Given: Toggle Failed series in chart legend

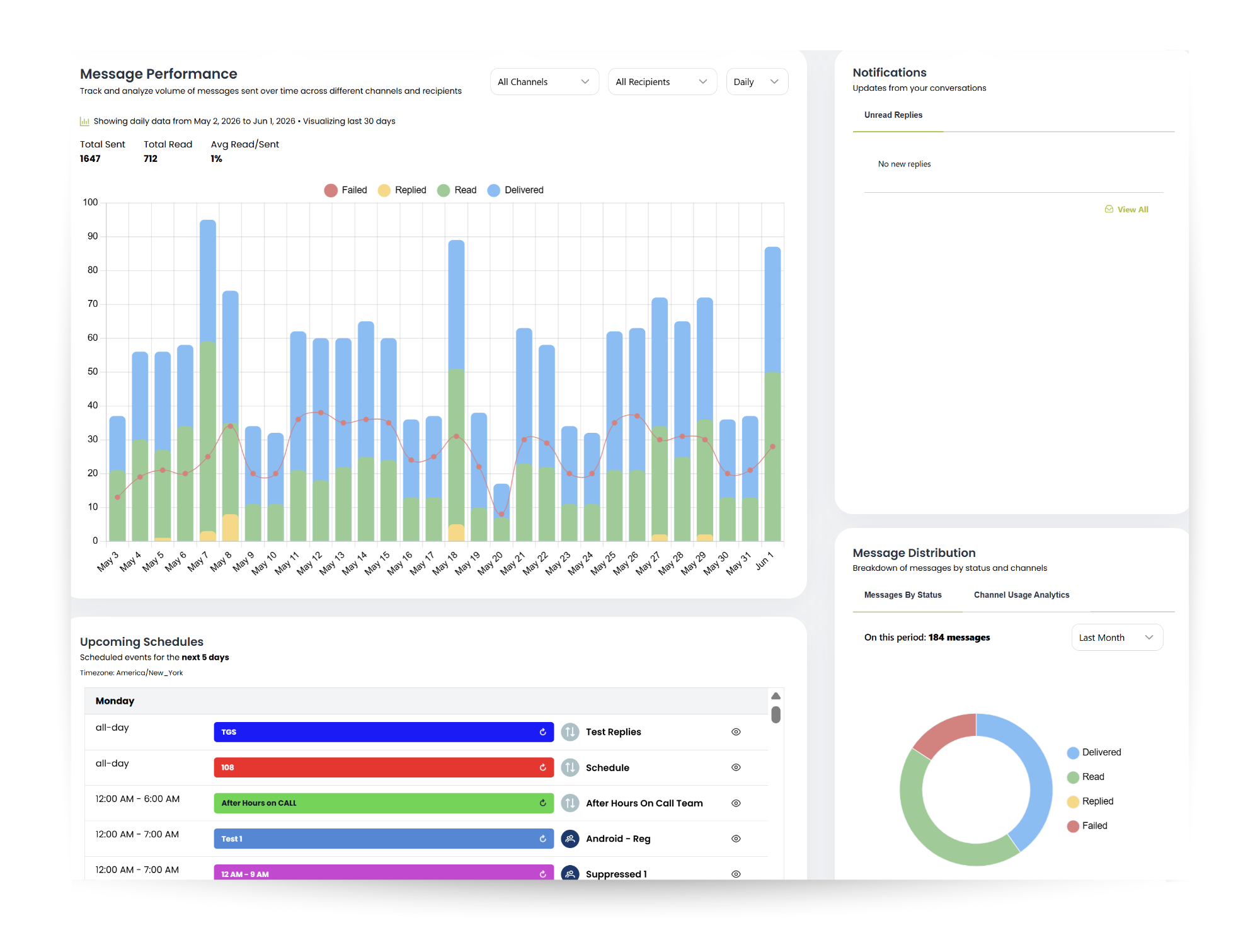Looking at the screenshot, I should click(345, 190).
